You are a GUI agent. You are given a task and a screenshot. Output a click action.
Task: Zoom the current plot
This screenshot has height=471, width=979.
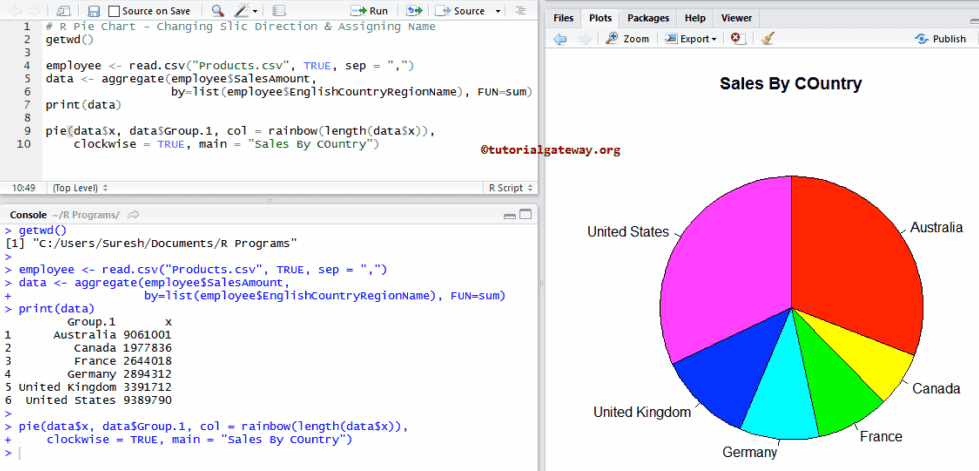[x=627, y=39]
